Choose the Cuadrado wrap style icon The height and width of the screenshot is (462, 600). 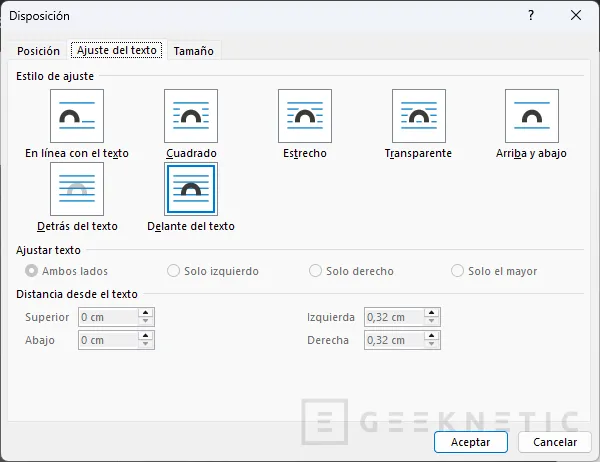click(191, 116)
